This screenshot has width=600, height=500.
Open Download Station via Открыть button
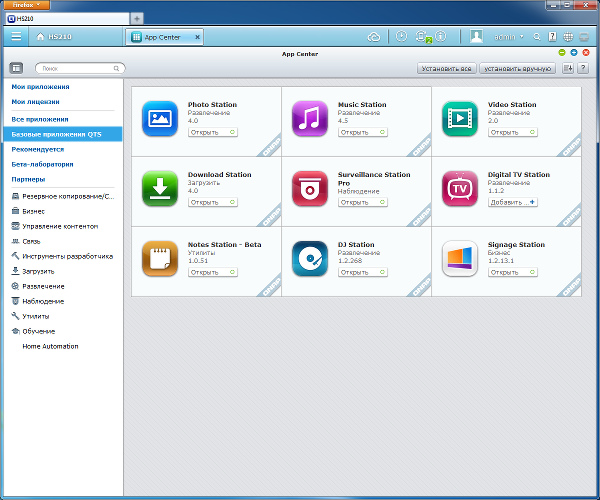pos(213,202)
